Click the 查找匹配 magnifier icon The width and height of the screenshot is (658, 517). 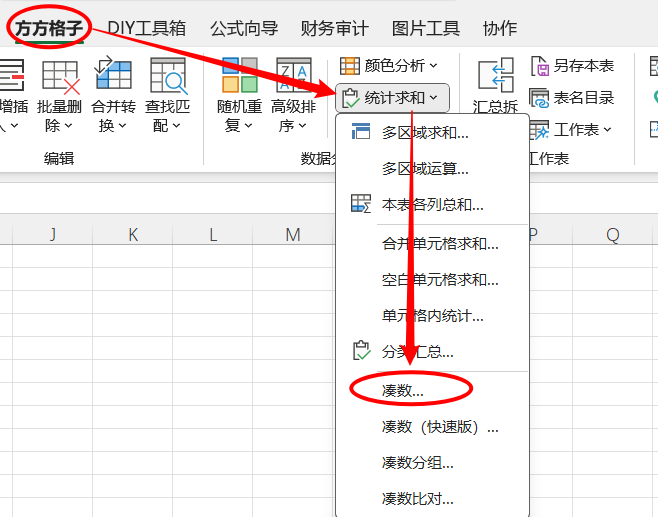169,76
